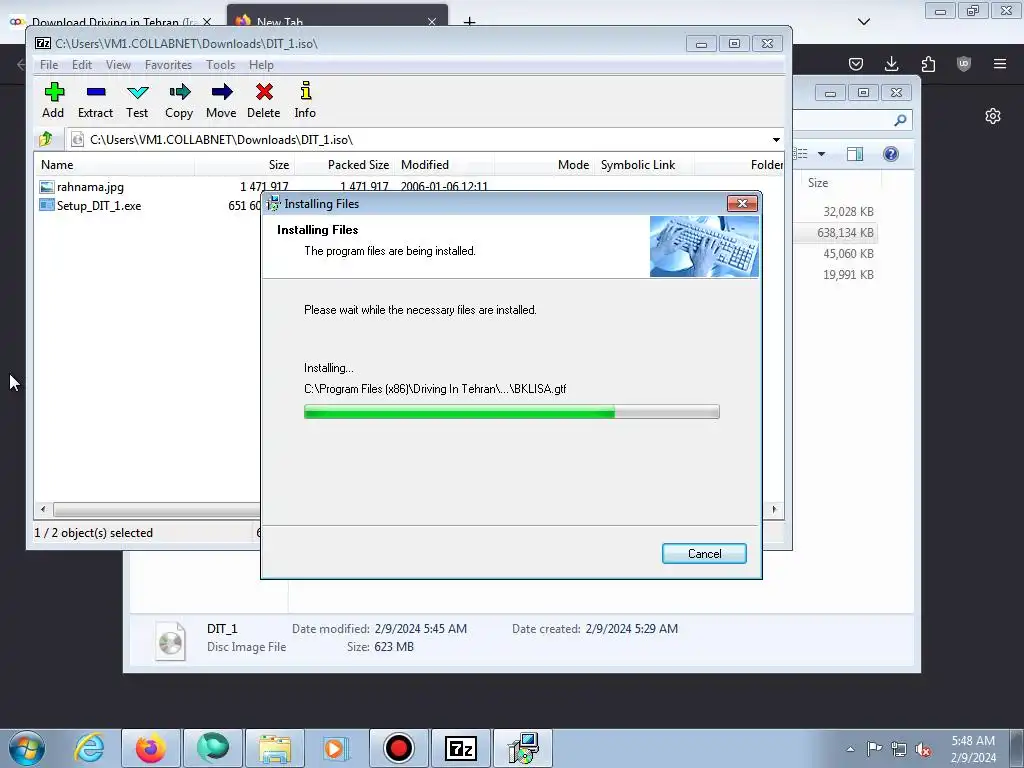The width and height of the screenshot is (1024, 768).
Task: Toggle the Explorer preview pane icon
Action: (x=855, y=153)
